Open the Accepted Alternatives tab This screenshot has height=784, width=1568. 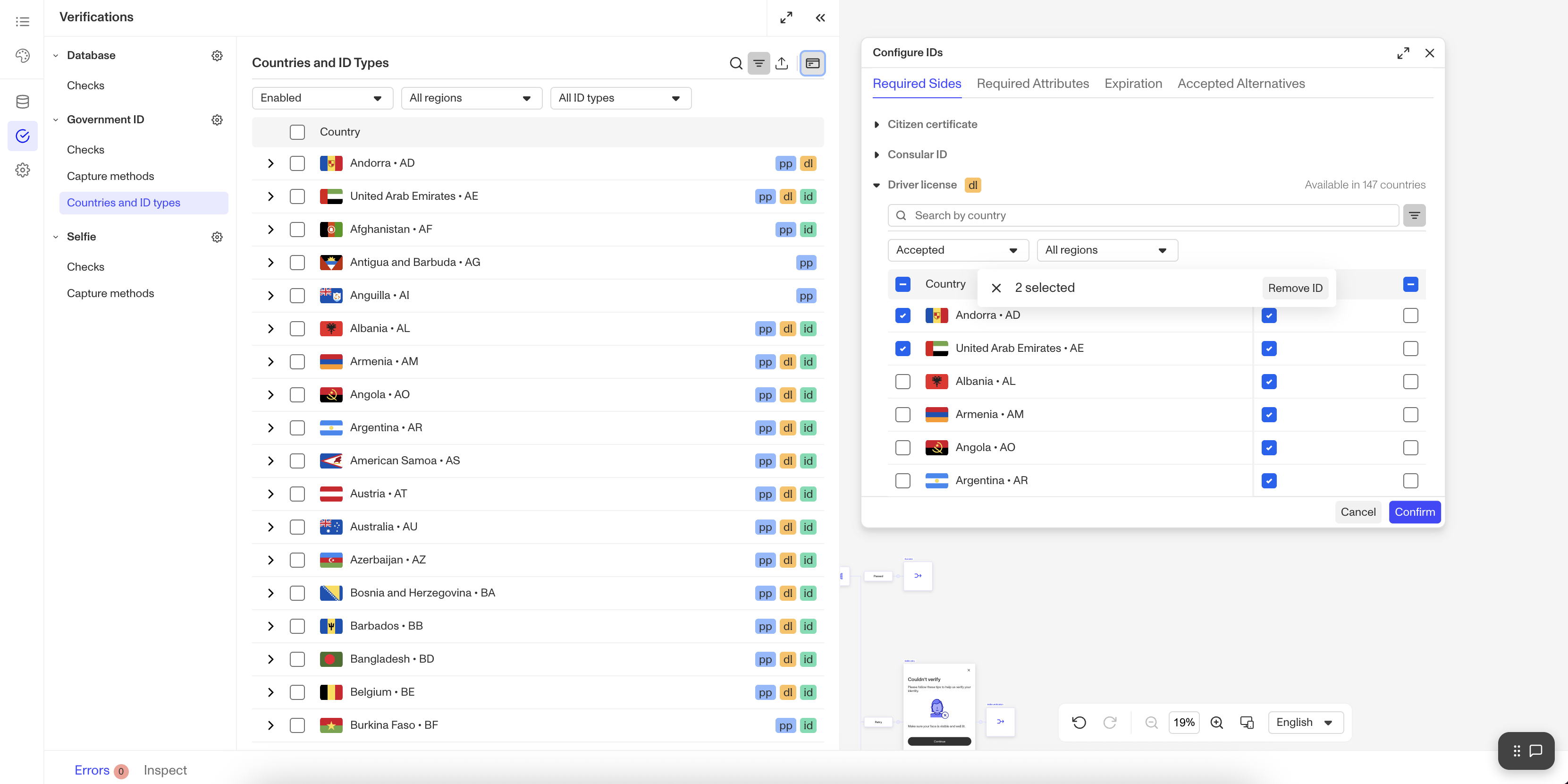1240,84
